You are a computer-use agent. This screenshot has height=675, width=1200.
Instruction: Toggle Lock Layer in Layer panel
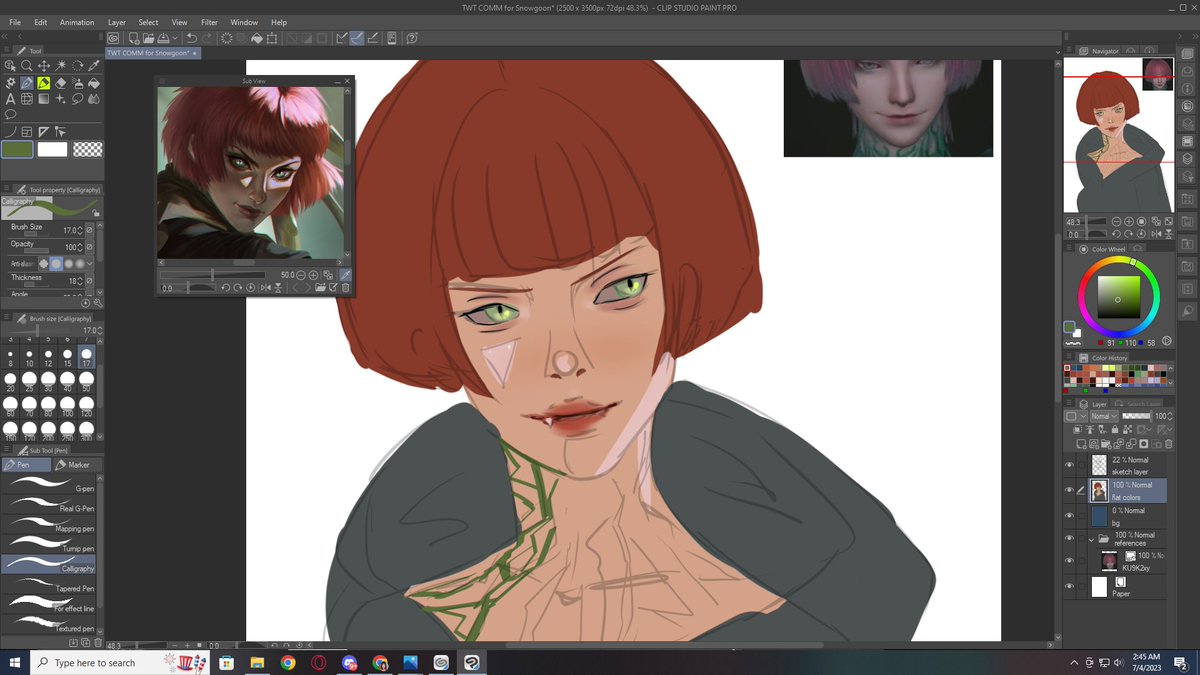pos(1115,430)
